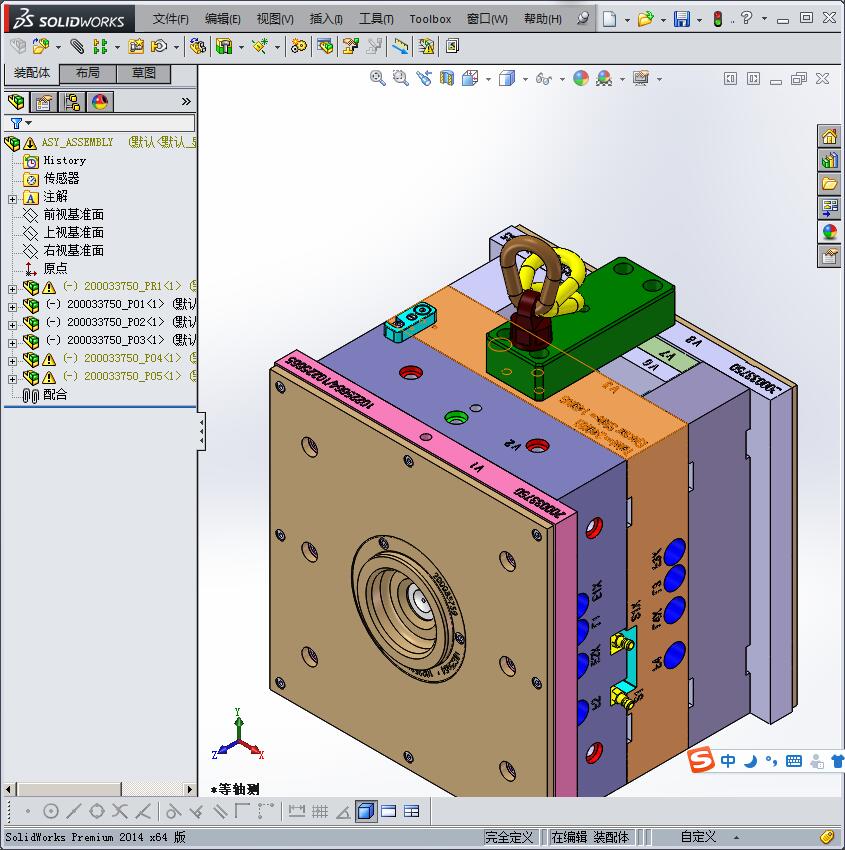Click the Show Hidden Components icon
Viewport: 845px width, 850px height.
(198, 47)
